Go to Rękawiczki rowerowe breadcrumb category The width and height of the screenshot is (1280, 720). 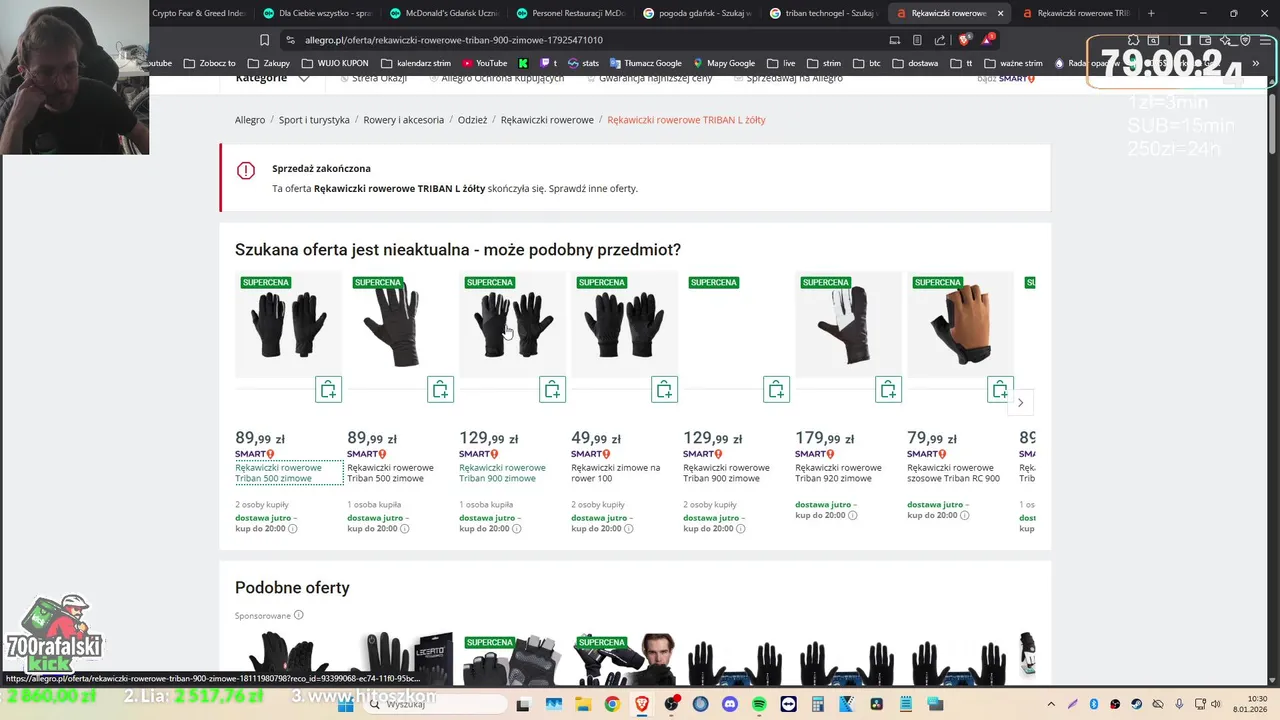(547, 120)
